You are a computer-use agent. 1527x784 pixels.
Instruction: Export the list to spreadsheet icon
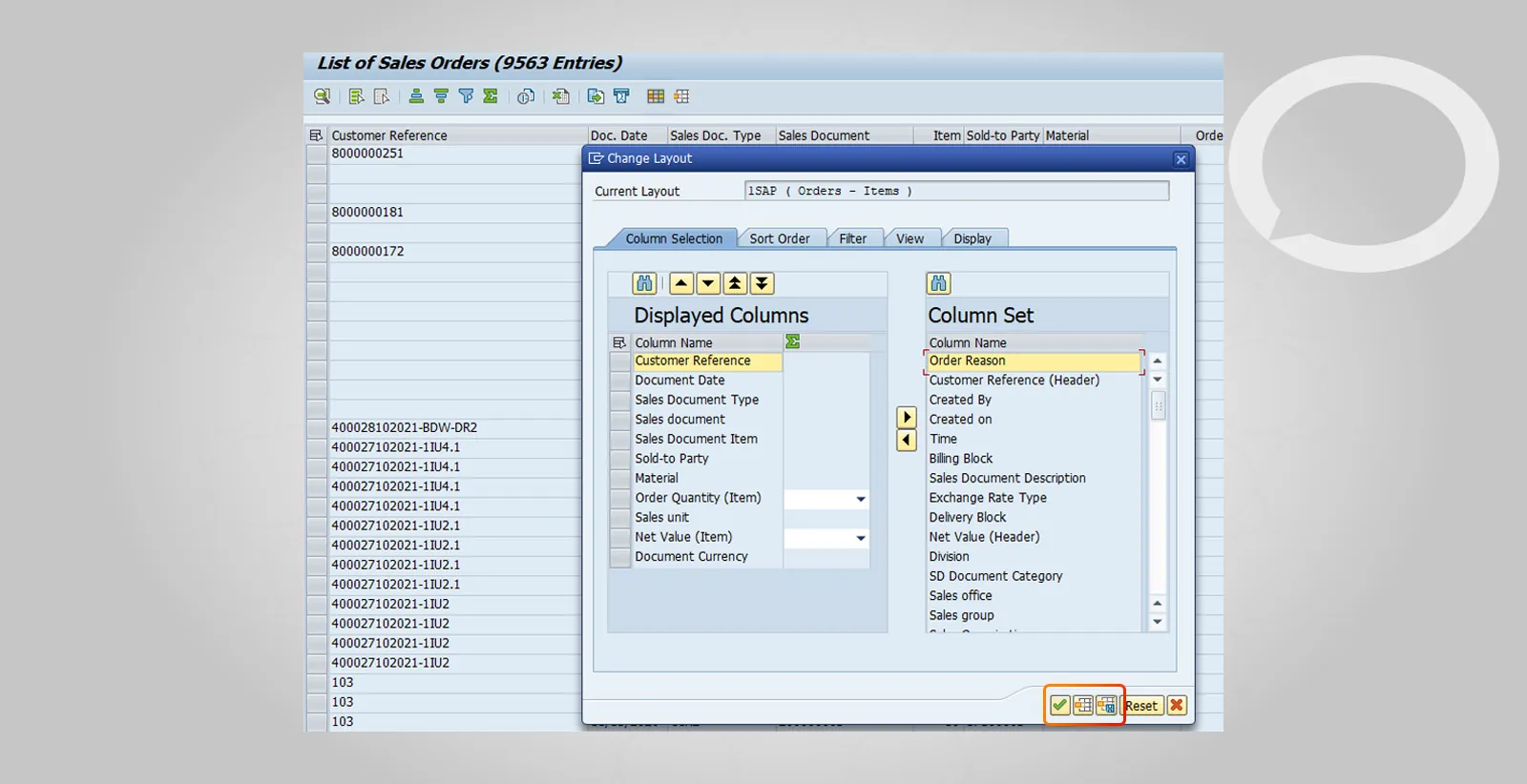coord(561,96)
